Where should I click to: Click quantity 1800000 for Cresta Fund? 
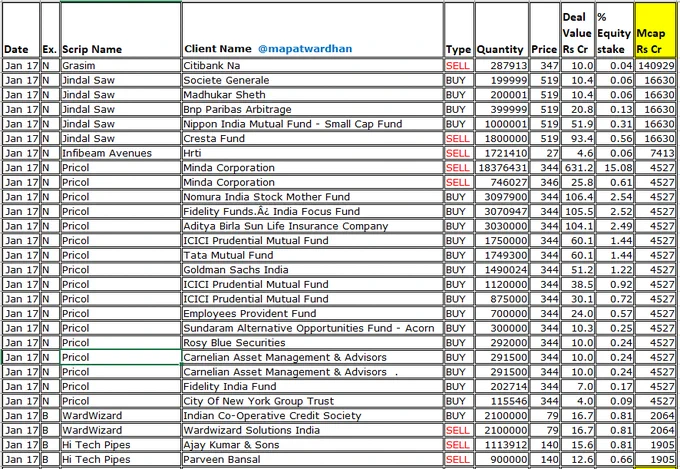pyautogui.click(x=502, y=138)
